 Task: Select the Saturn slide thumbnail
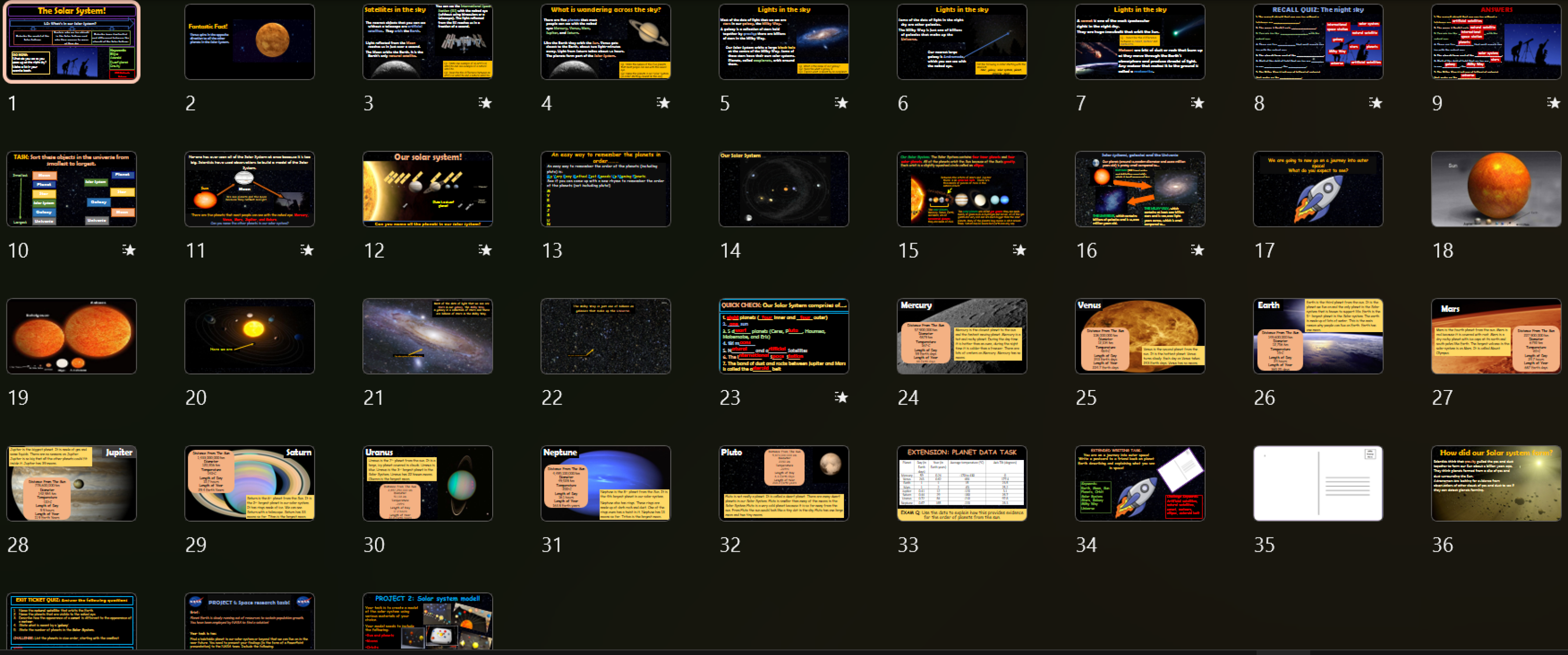pos(249,484)
